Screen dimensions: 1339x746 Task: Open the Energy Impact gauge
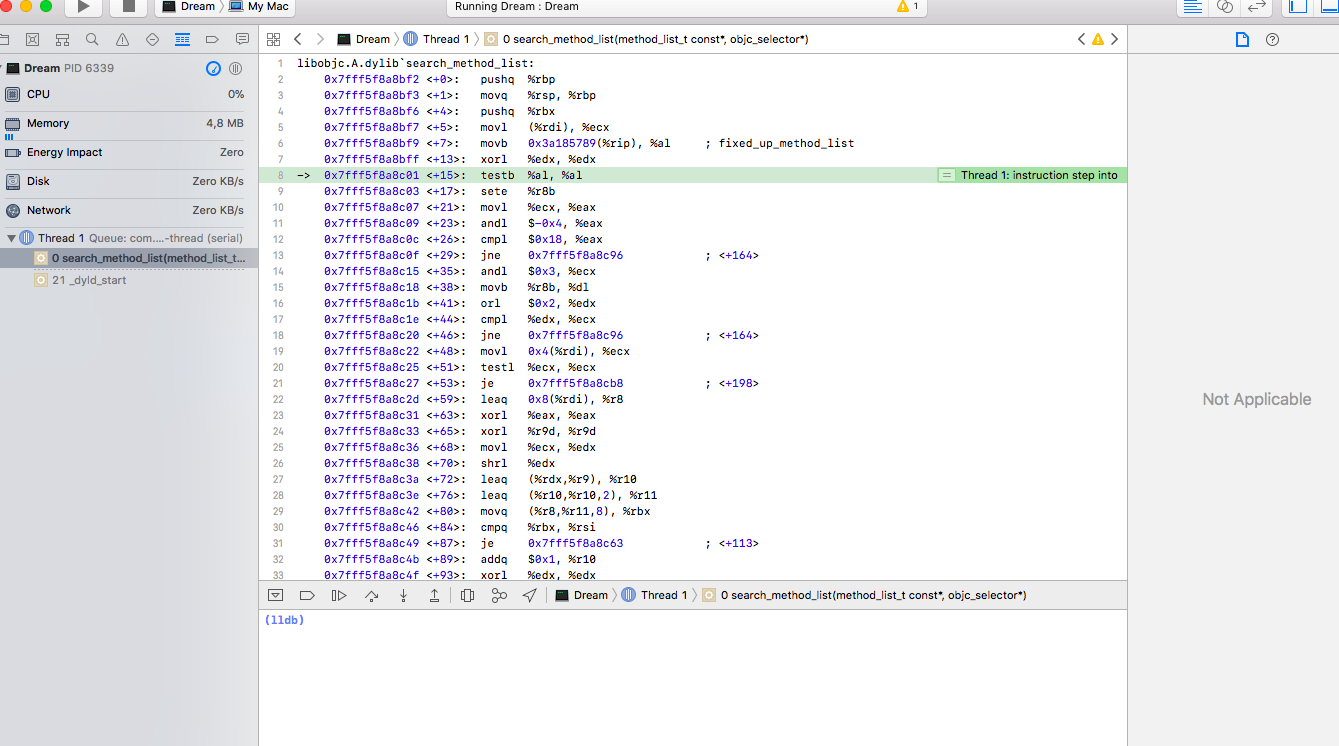click(x=129, y=152)
